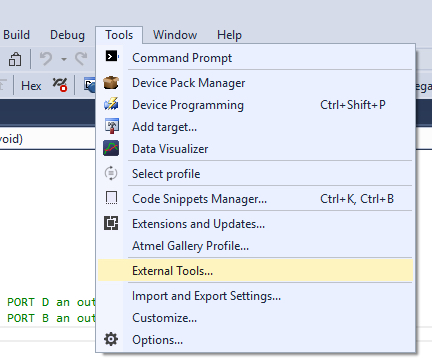Screen dimensions: 432x360
Task: Click the Options gear icon
Action: (x=111, y=339)
